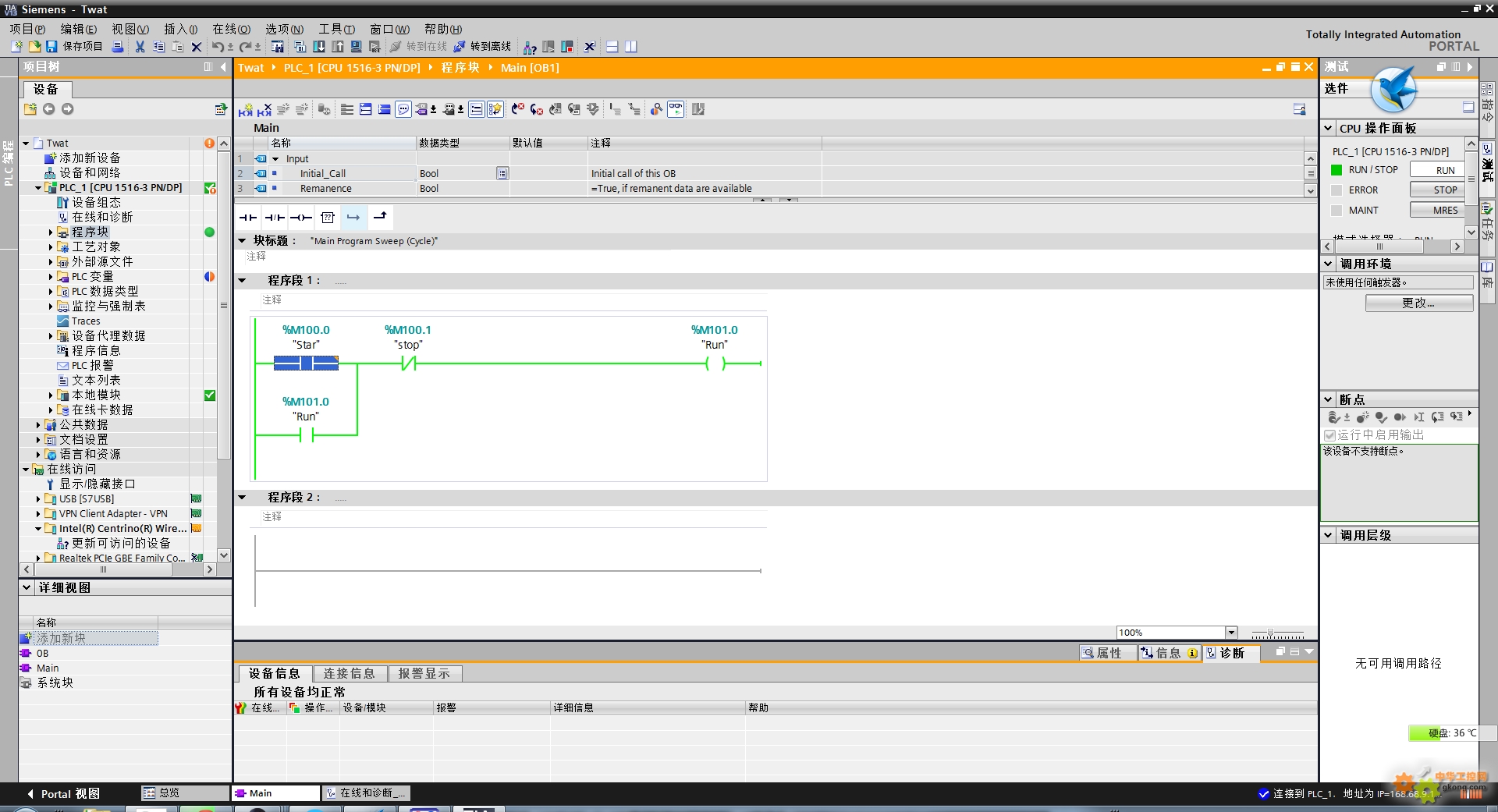Viewport: 1498px width, 812px height.
Task: Open the 工具 menu
Action: point(337,29)
